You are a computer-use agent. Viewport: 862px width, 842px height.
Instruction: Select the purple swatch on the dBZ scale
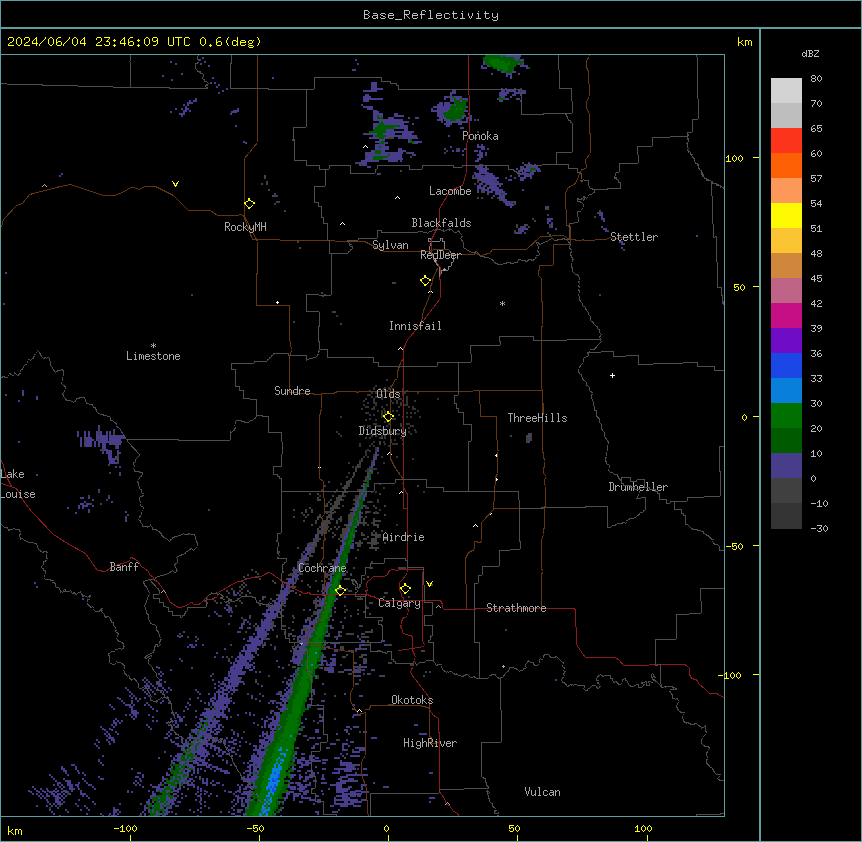click(786, 341)
